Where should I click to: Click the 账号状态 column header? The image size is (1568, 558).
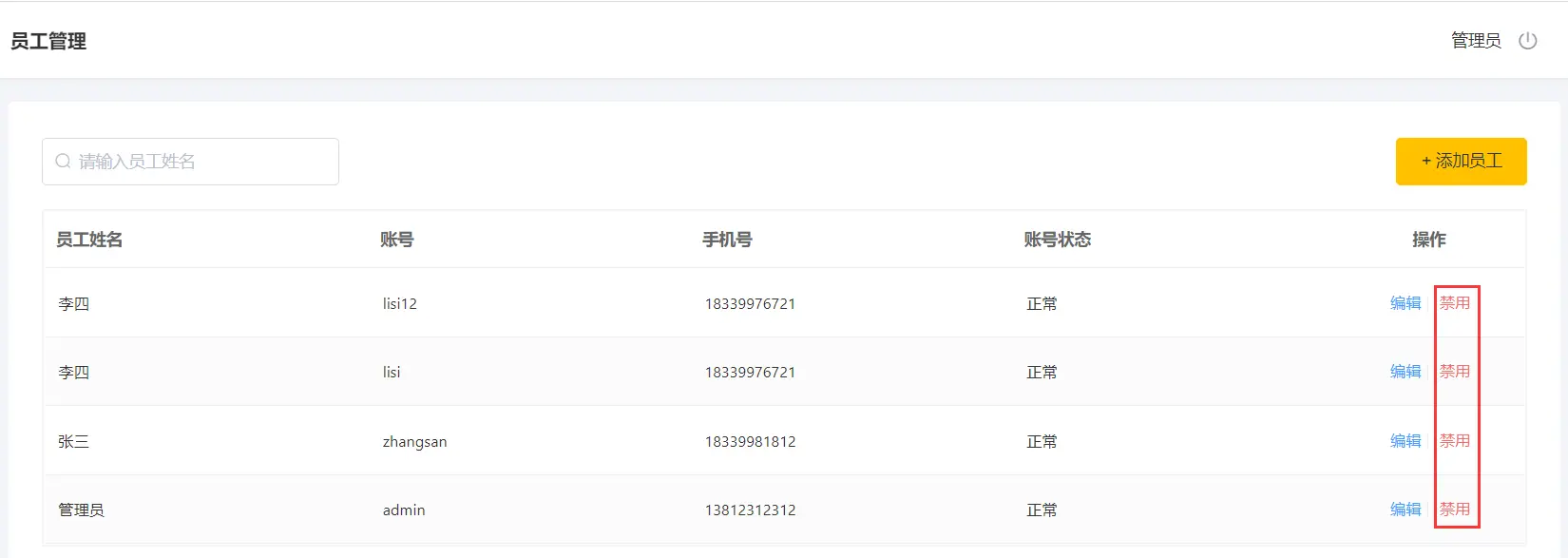1058,240
